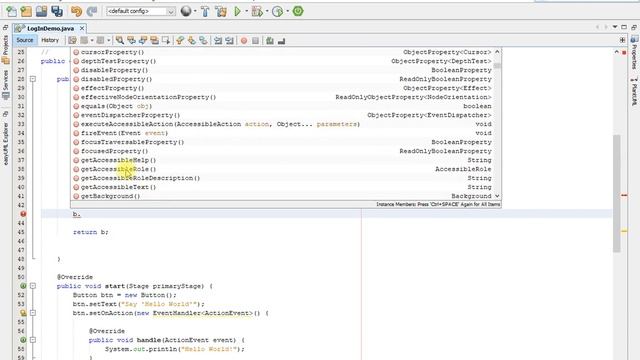Click the Comment lines icon
The height and width of the screenshot is (360, 640).
tap(269, 40)
